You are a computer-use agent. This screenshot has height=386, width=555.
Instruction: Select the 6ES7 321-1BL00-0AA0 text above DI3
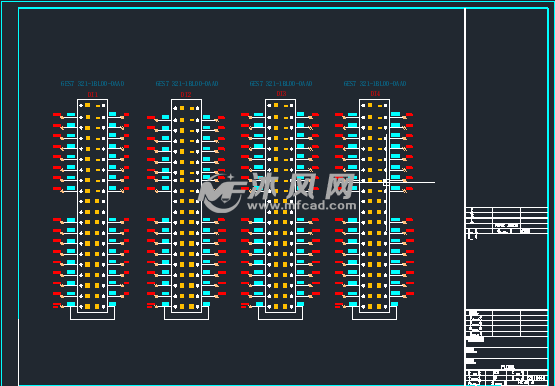click(x=281, y=83)
